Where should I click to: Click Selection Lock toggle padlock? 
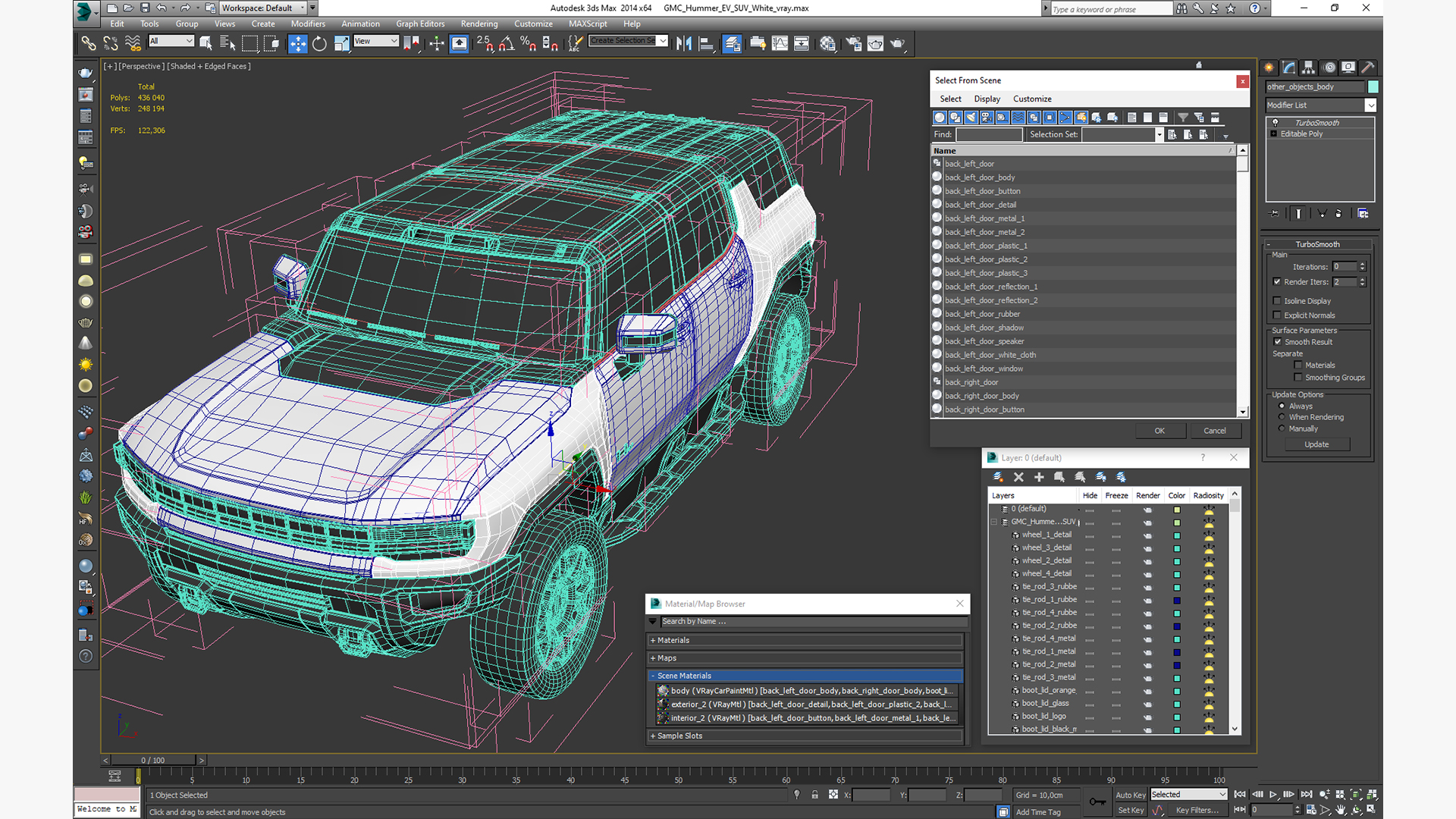click(x=814, y=795)
